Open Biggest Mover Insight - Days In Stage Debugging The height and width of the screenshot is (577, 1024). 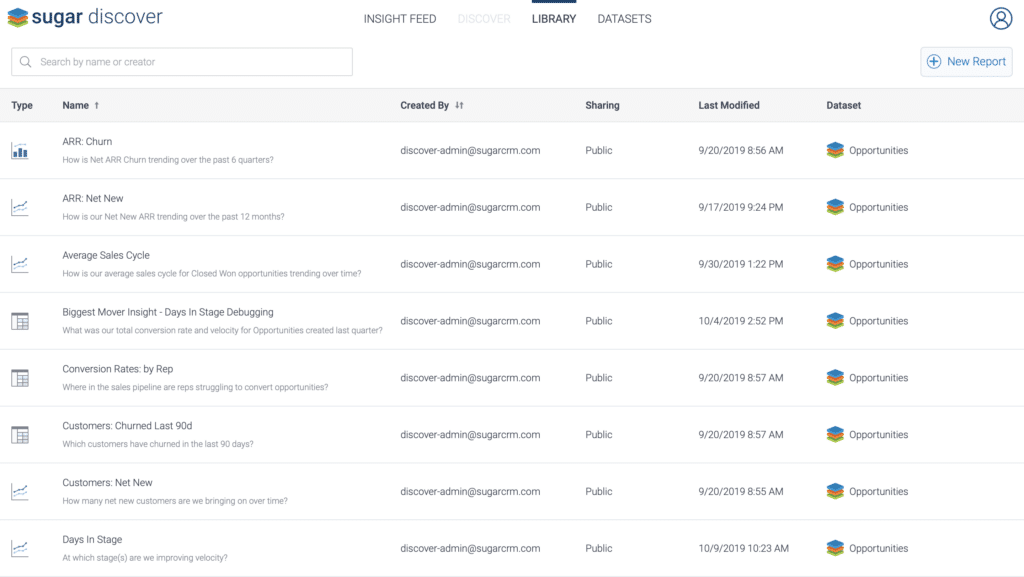168,312
